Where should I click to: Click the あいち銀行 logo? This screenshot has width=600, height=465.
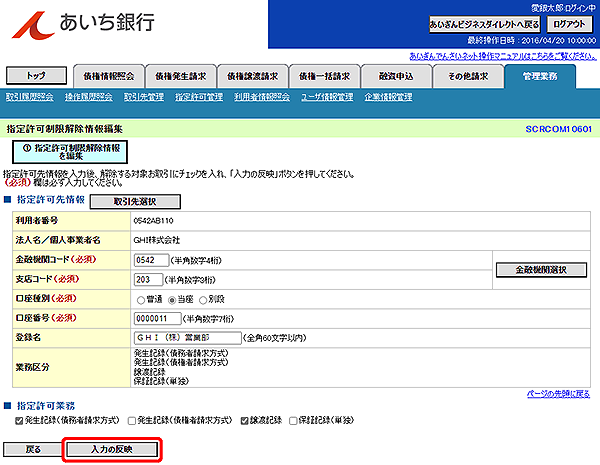click(83, 24)
